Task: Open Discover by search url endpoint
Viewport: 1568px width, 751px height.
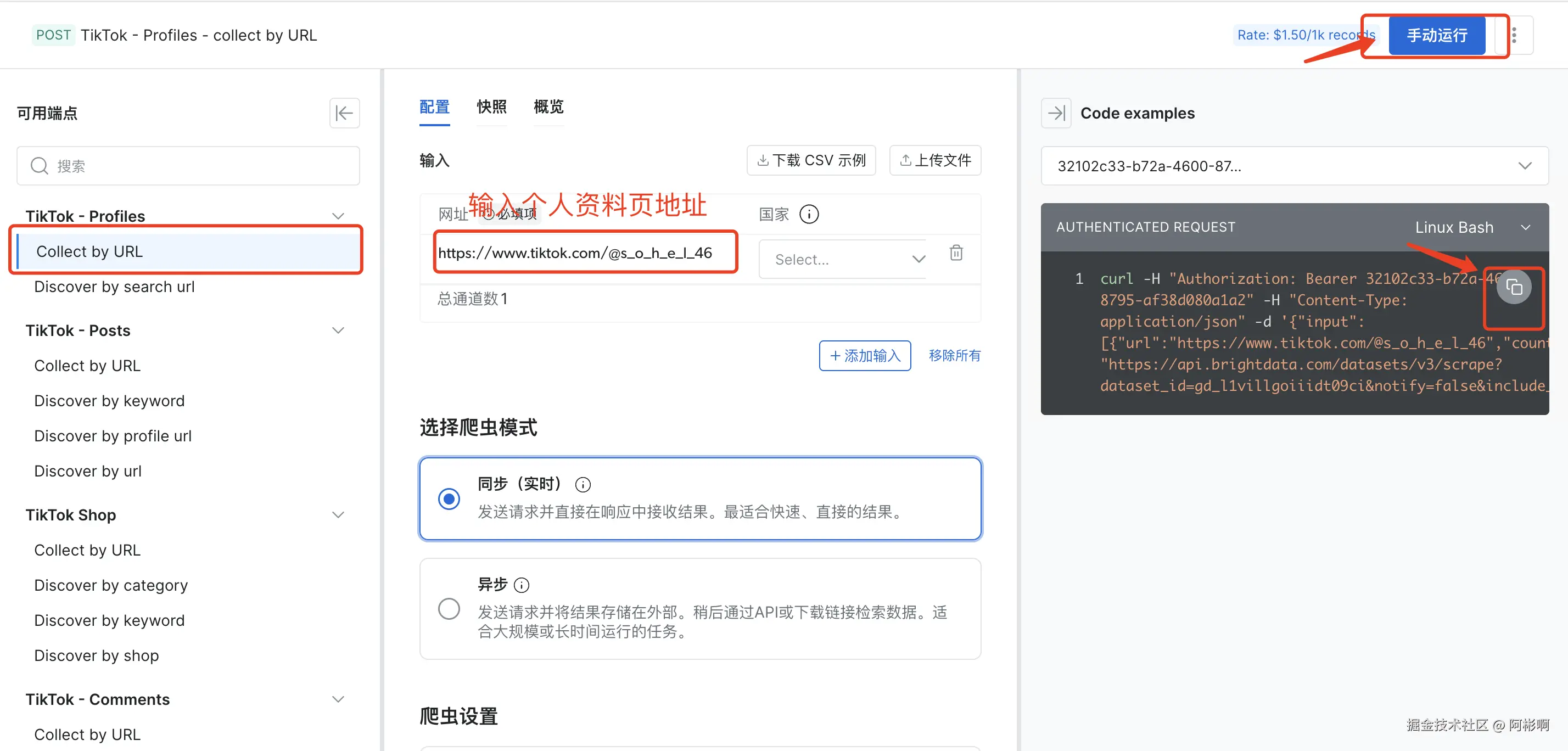Action: (x=114, y=287)
